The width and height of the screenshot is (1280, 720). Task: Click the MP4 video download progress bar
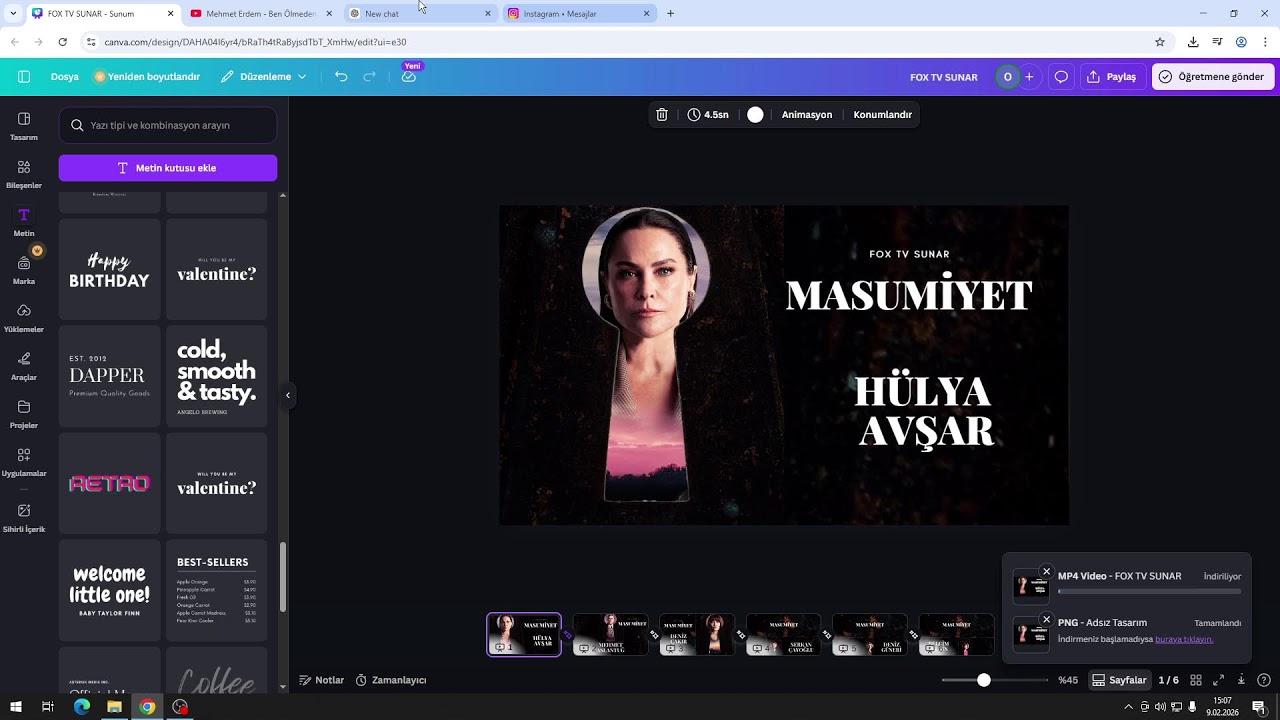(1149, 593)
